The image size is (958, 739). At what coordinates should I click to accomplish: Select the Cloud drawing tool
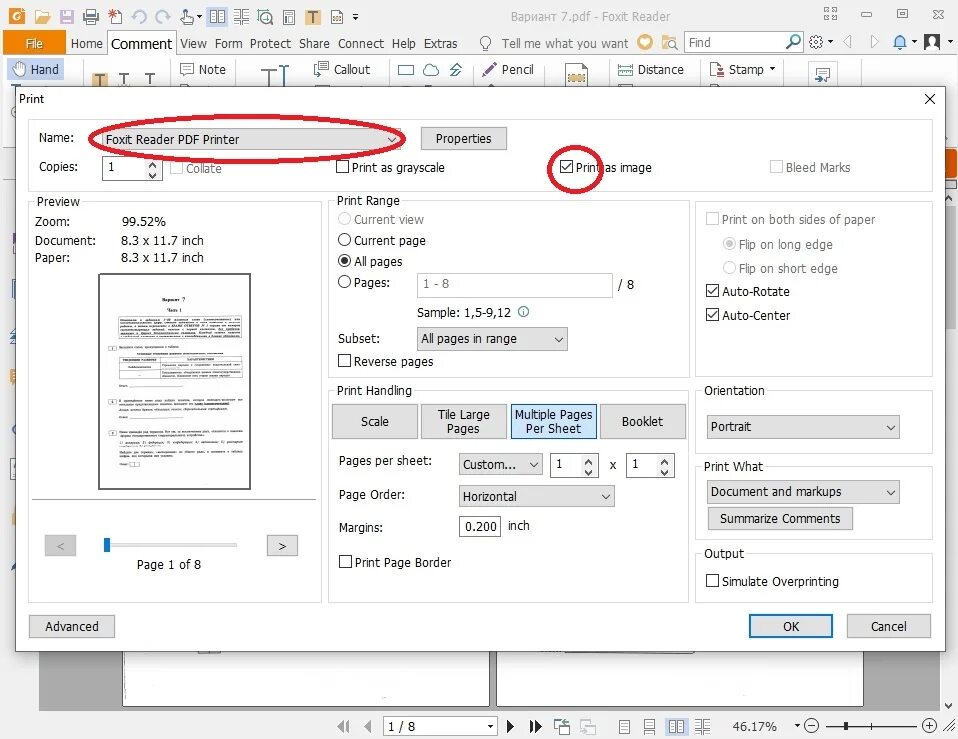pos(431,70)
